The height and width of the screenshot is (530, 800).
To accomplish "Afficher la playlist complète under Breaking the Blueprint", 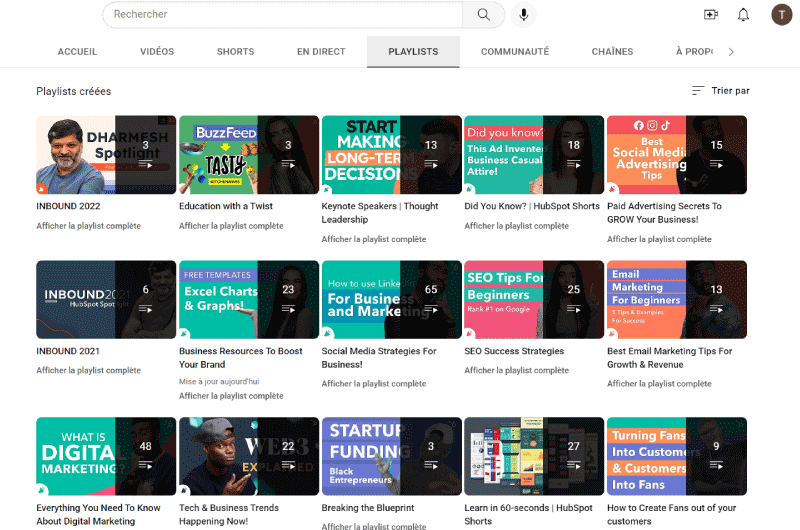I will coord(373,526).
